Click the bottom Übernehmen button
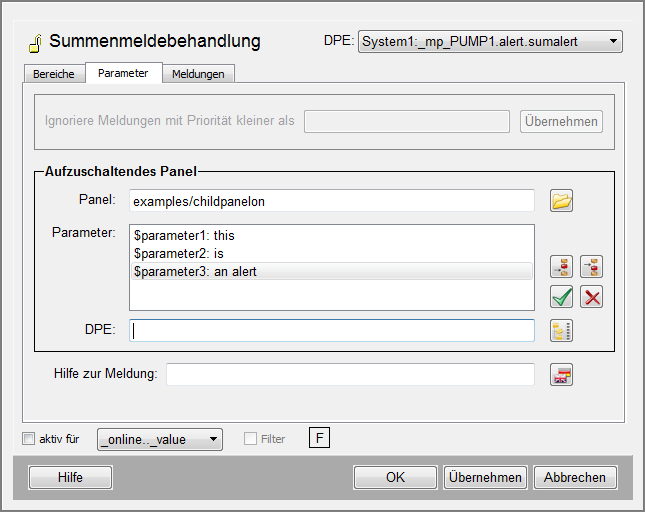The image size is (645, 512). click(485, 477)
